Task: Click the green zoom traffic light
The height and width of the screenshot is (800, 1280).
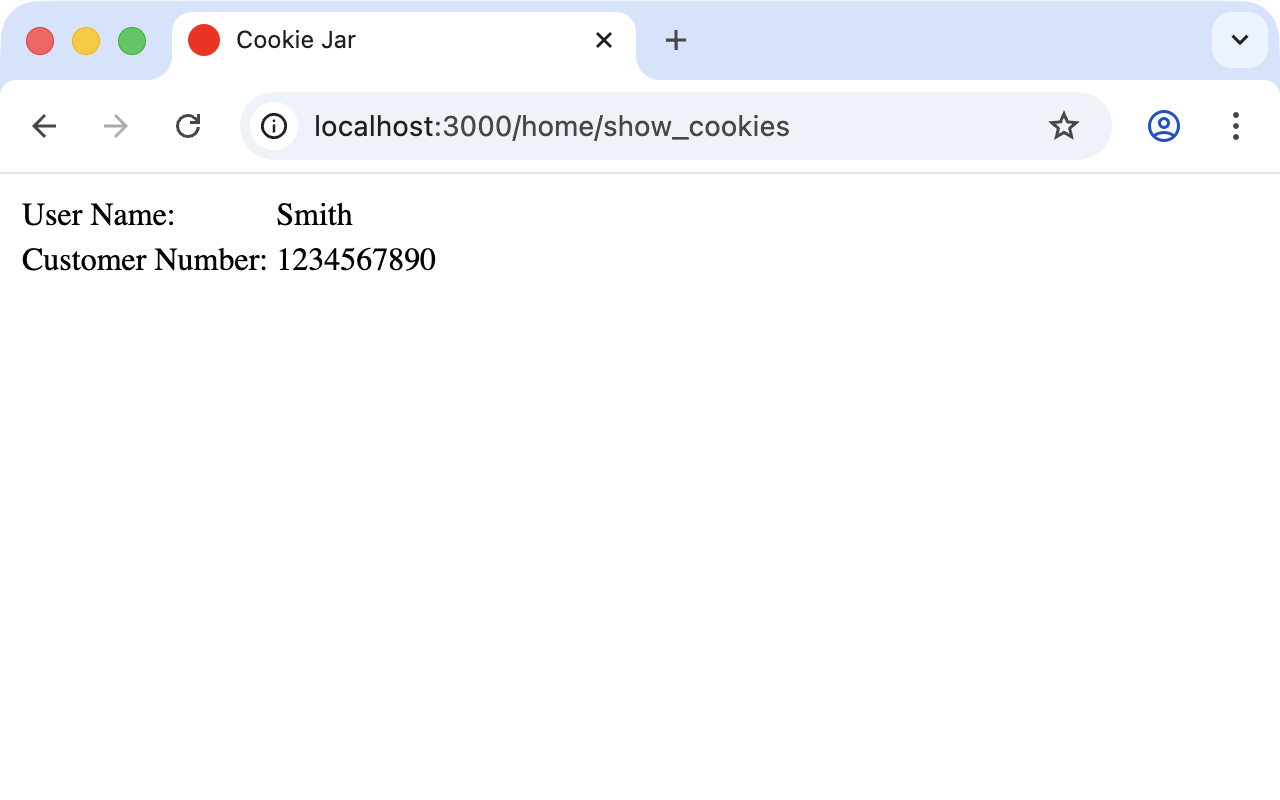Action: click(x=130, y=40)
